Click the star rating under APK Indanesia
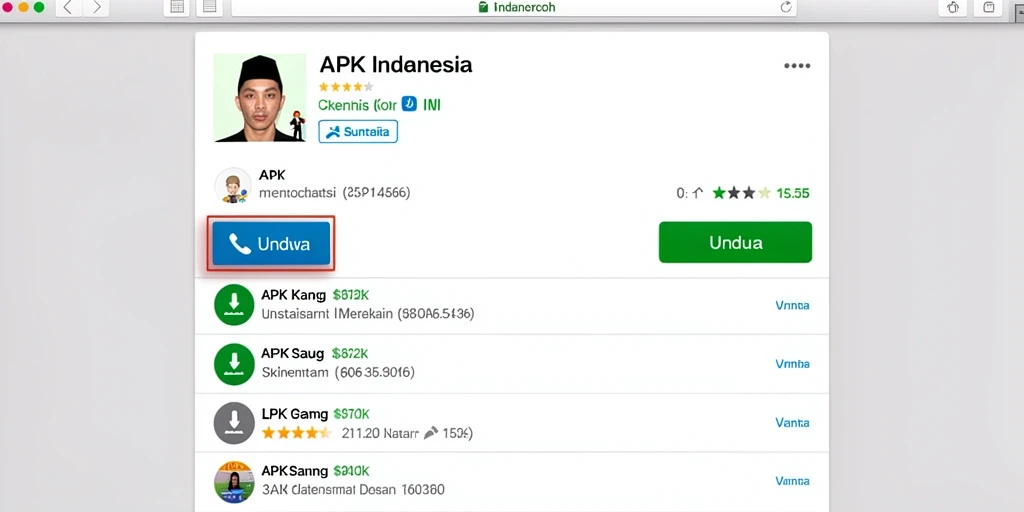The width and height of the screenshot is (1024, 512). [x=346, y=86]
